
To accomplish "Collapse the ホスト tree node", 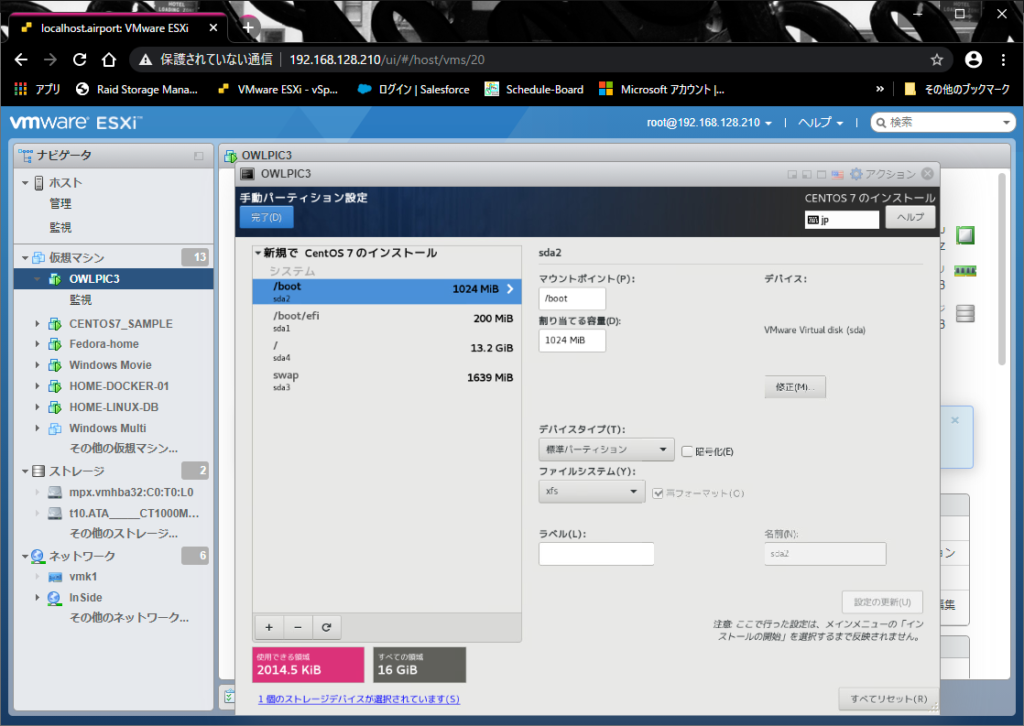I will tap(25, 183).
